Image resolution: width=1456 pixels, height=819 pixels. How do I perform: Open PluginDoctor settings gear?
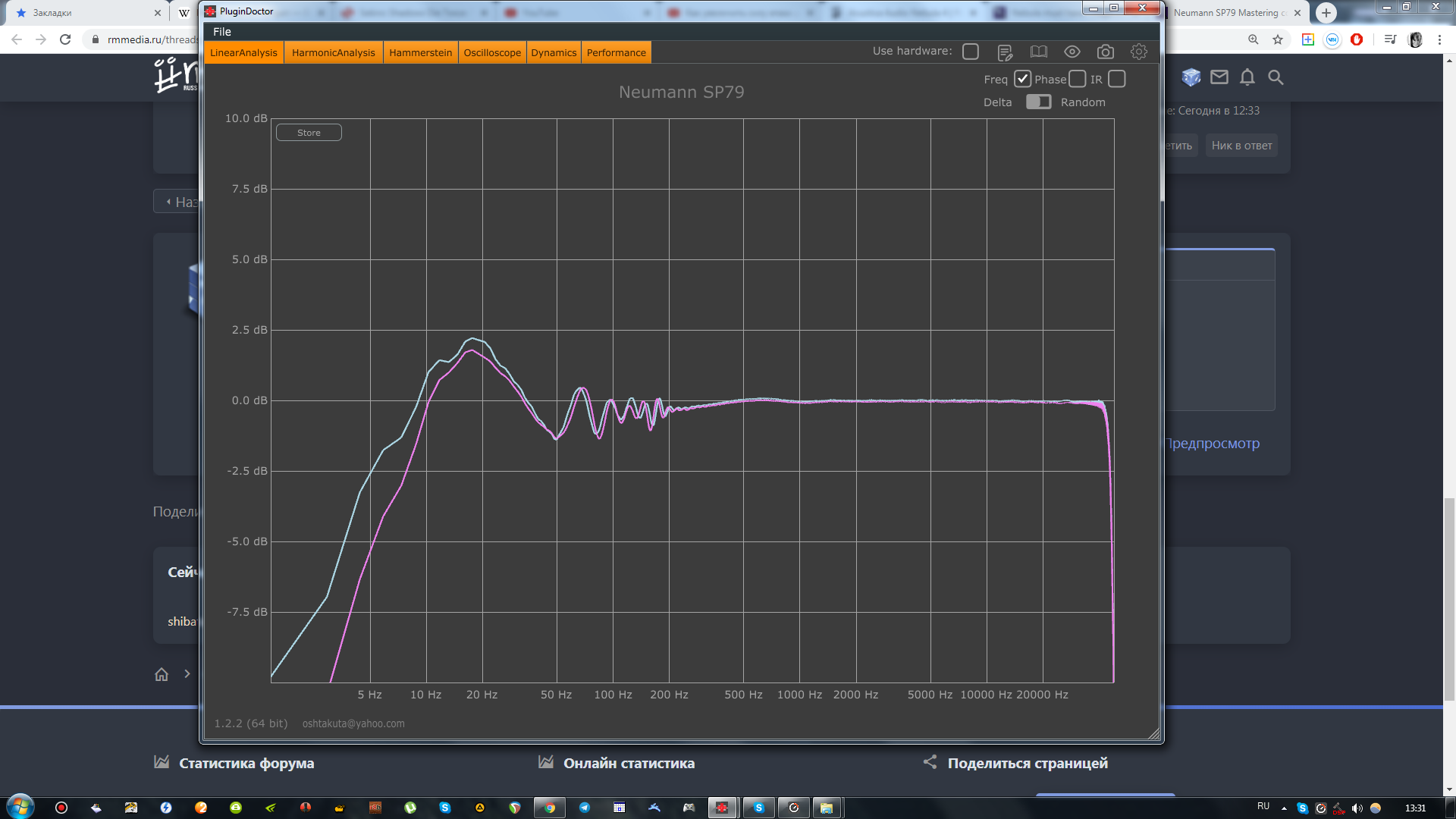click(1139, 52)
